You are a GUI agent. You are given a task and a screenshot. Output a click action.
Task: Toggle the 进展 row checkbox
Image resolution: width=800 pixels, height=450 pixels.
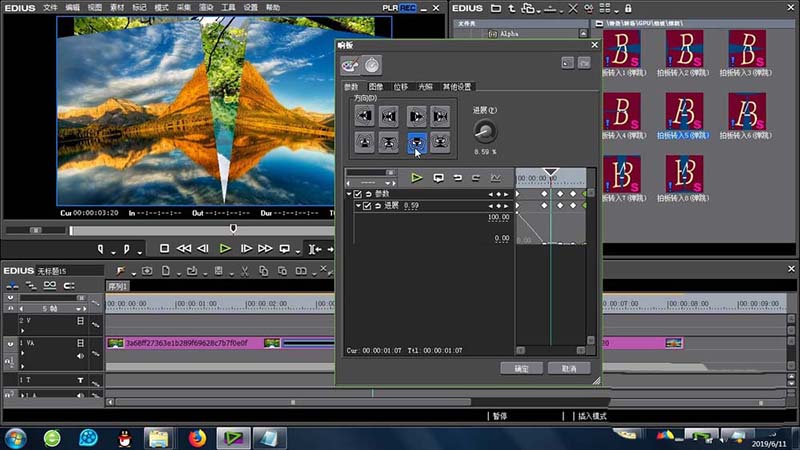pyautogui.click(x=367, y=206)
